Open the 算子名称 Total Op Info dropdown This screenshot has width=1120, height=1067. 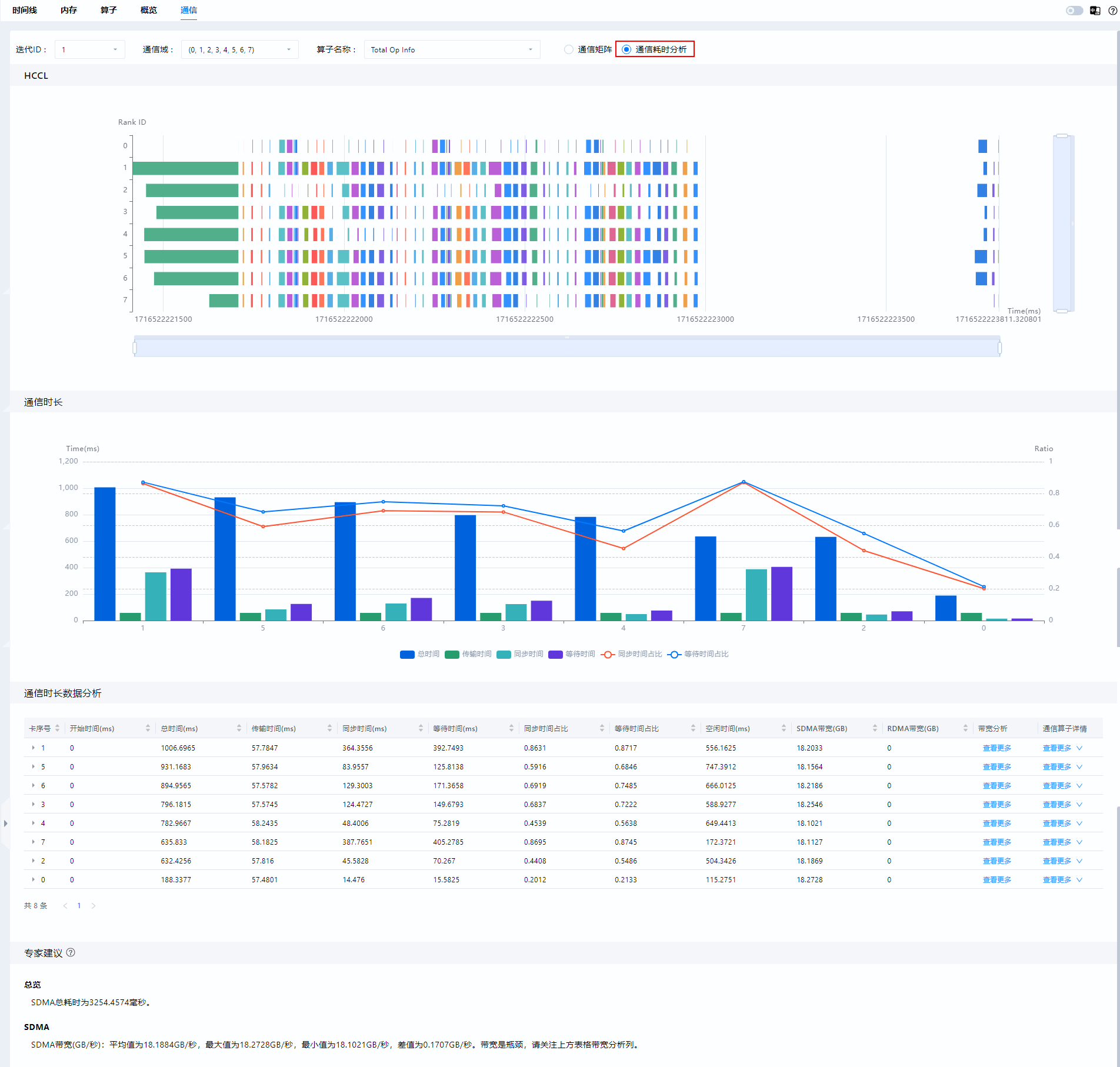452,49
